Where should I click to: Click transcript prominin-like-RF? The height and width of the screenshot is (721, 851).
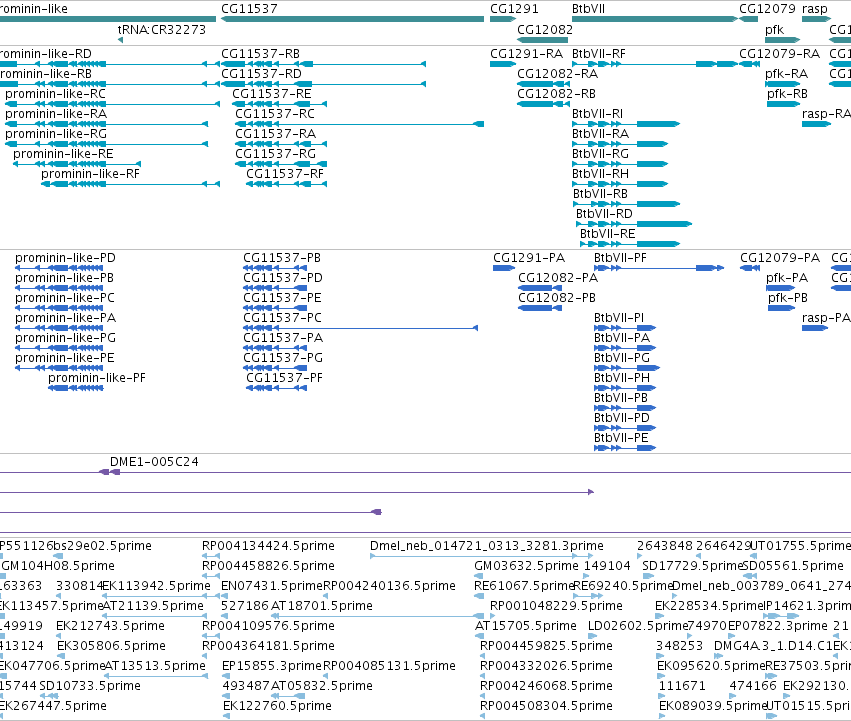pyautogui.click(x=90, y=174)
